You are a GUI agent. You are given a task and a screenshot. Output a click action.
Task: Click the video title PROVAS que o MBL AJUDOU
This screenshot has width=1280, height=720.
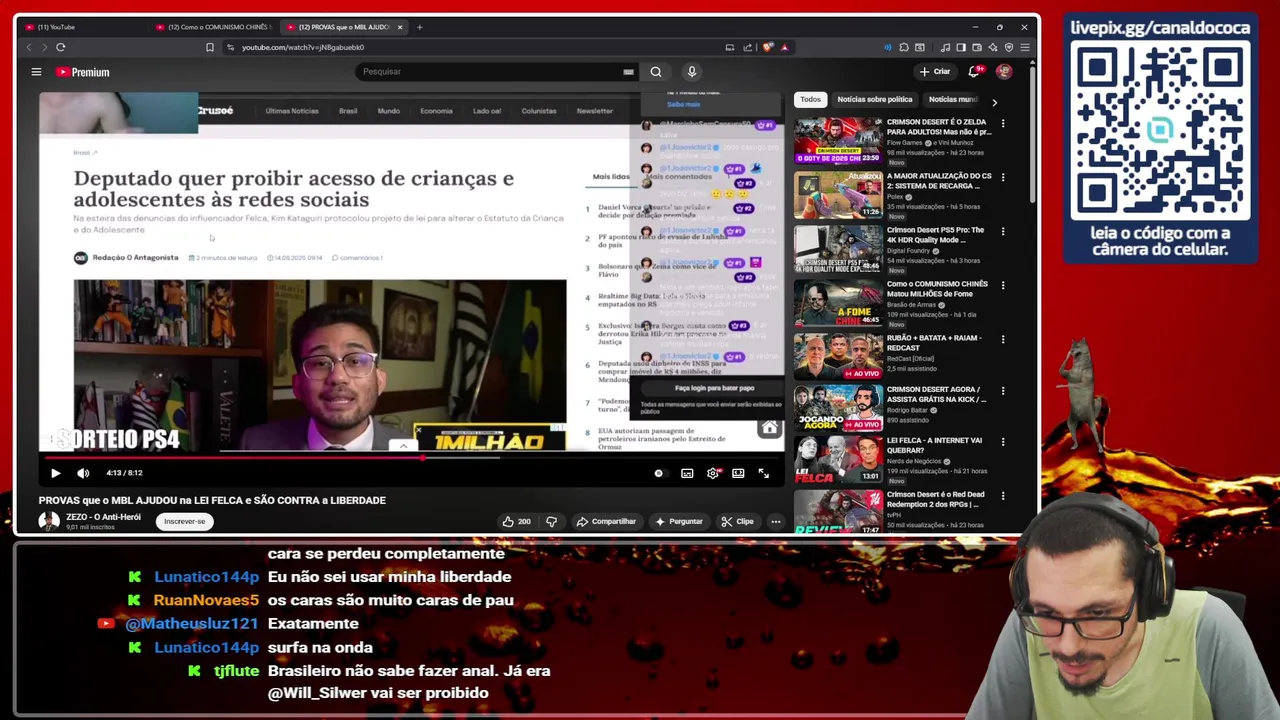(x=212, y=500)
